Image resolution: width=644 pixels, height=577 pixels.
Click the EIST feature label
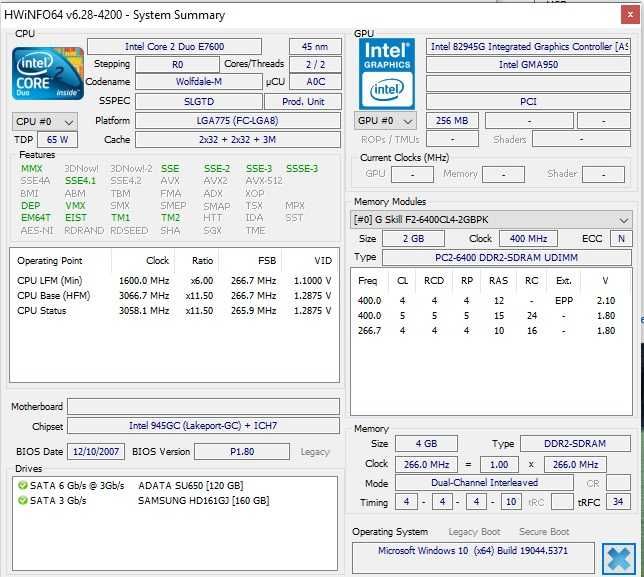[x=76, y=218]
